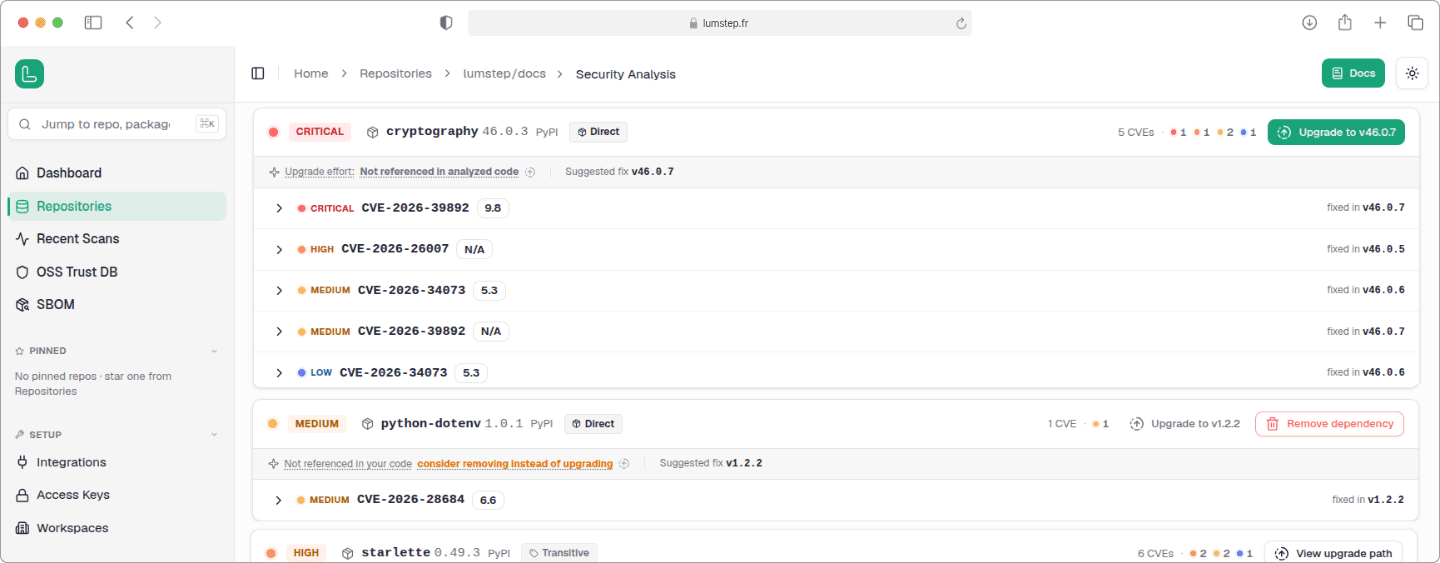
Task: Click View upgrade path button
Action: point(1335,553)
